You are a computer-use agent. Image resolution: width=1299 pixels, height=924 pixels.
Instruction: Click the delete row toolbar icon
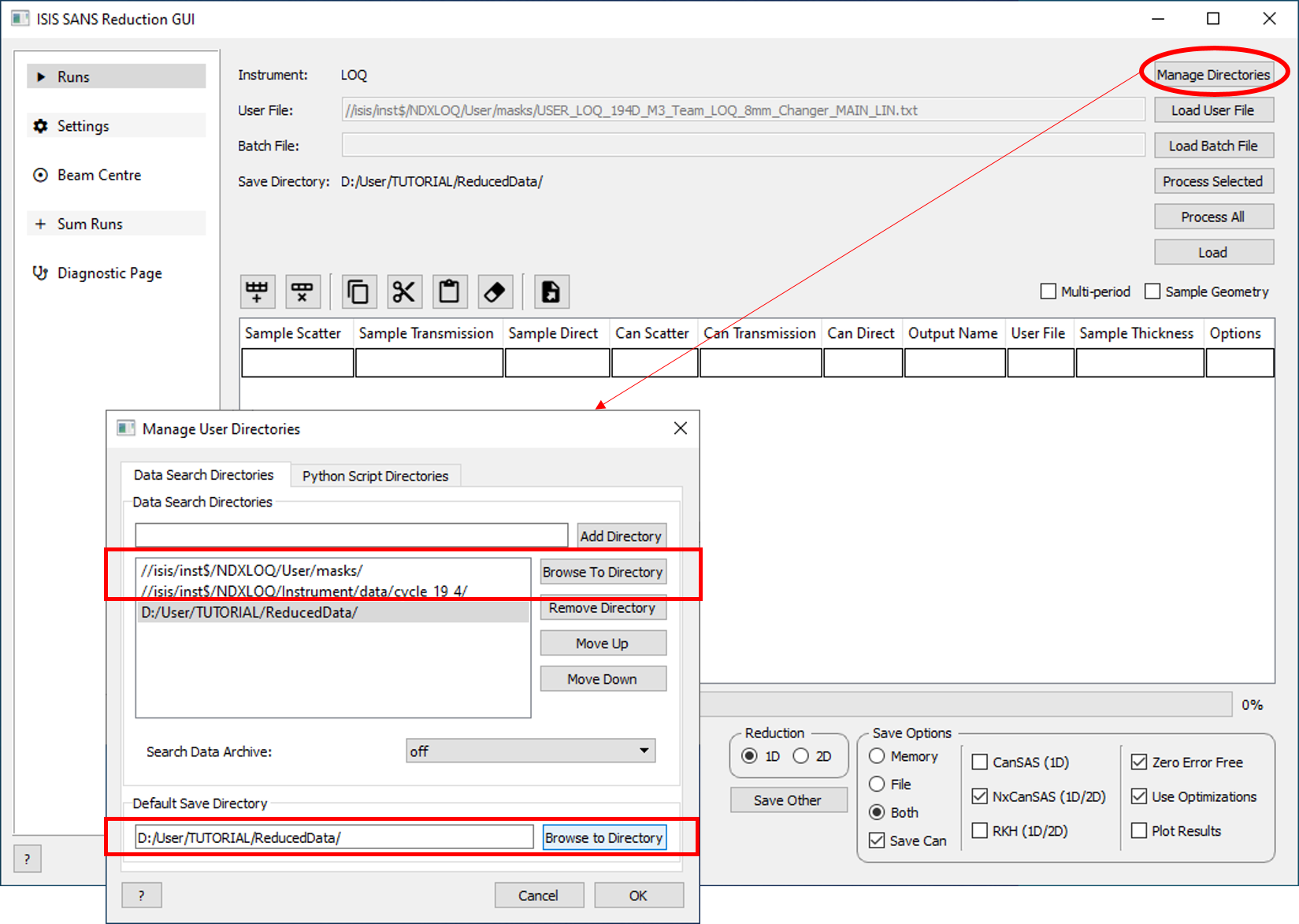(302, 292)
